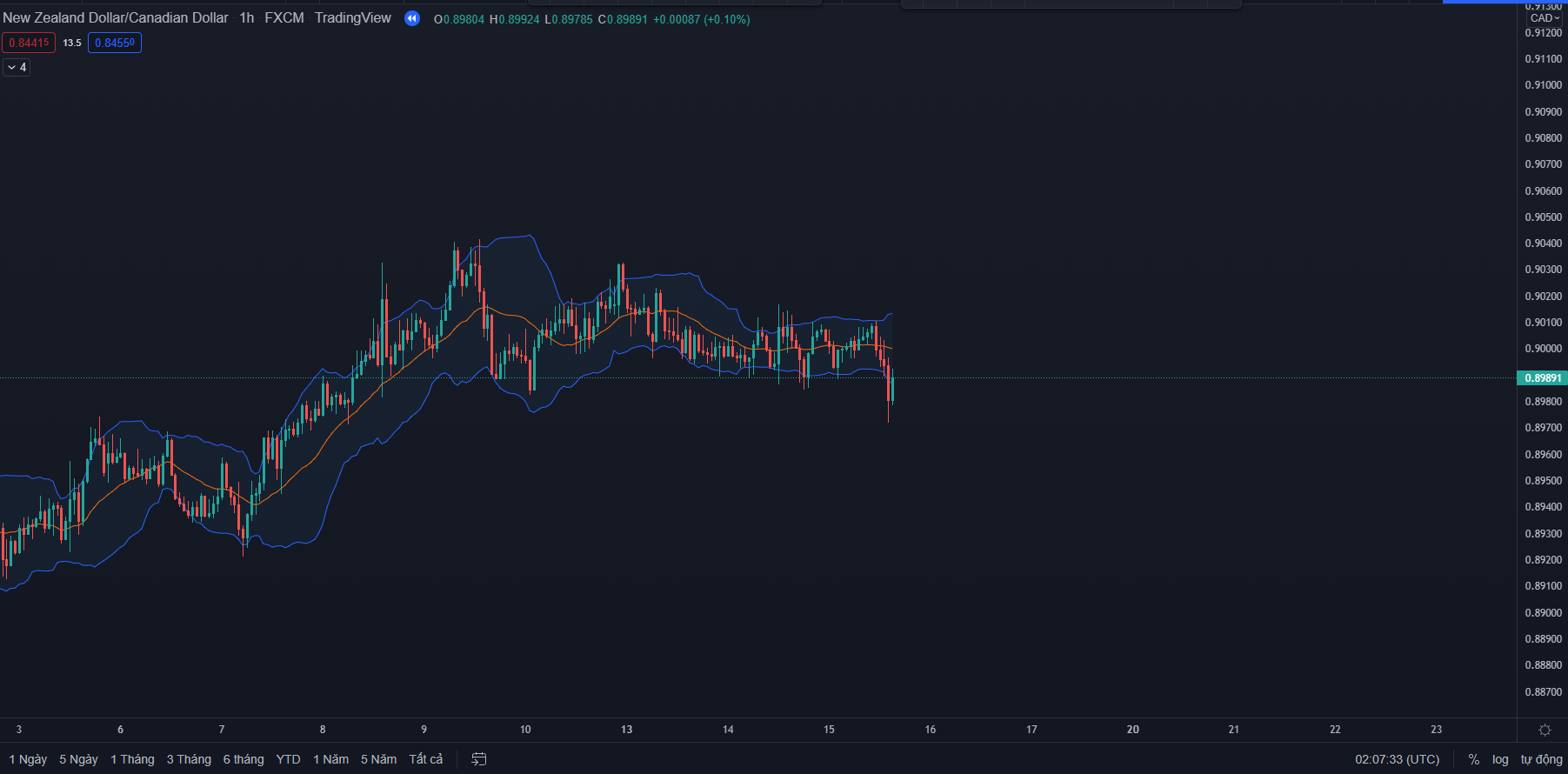This screenshot has height=774, width=1568.
Task: Click date label 10 on time axis
Action: tap(525, 730)
